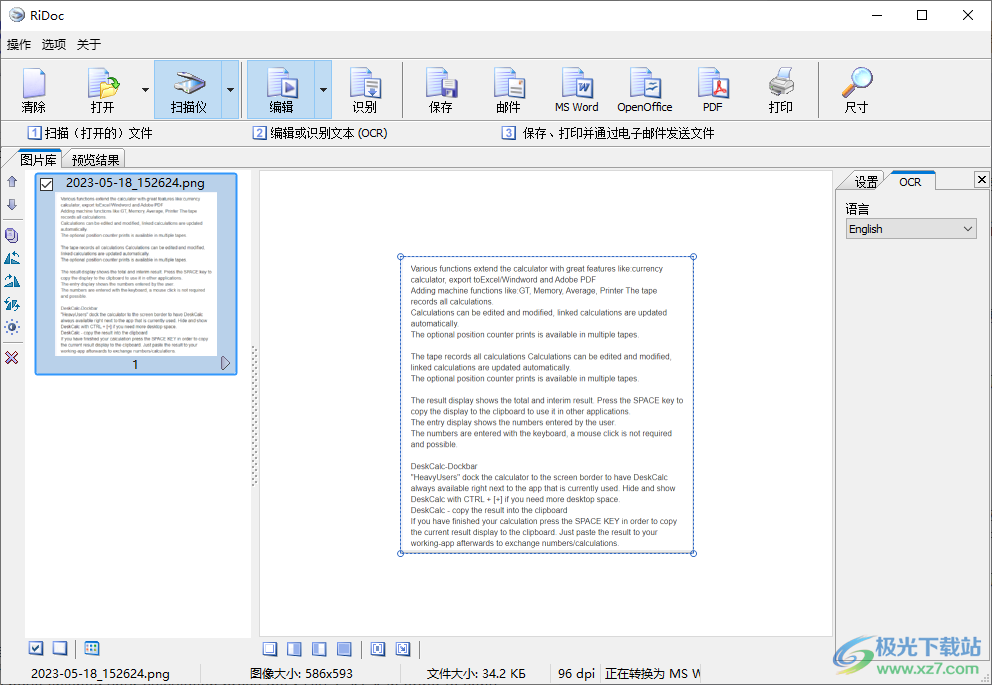Click the select all images checkmark icon

[x=36, y=648]
